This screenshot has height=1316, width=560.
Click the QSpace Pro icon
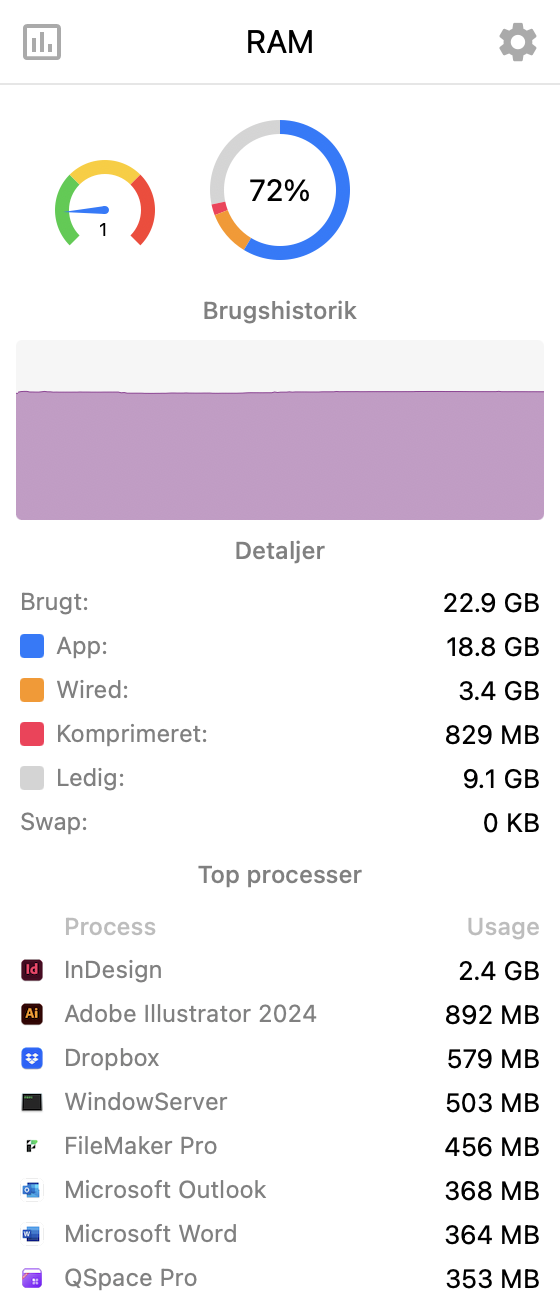32,1277
